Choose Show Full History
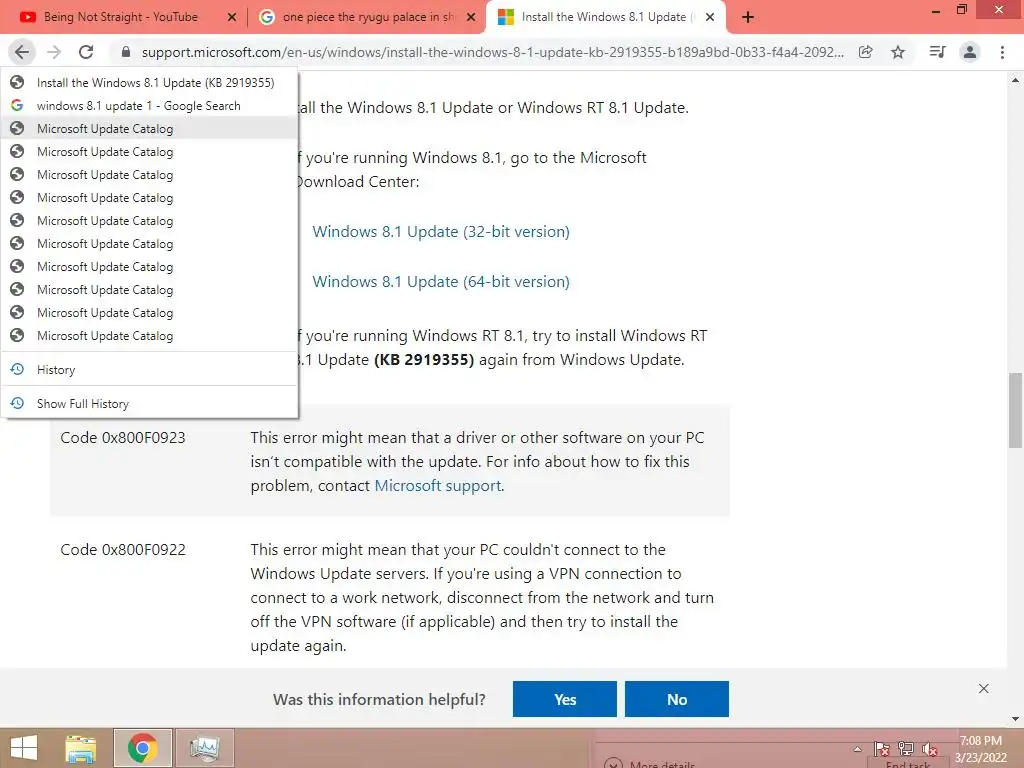 pos(150,404)
